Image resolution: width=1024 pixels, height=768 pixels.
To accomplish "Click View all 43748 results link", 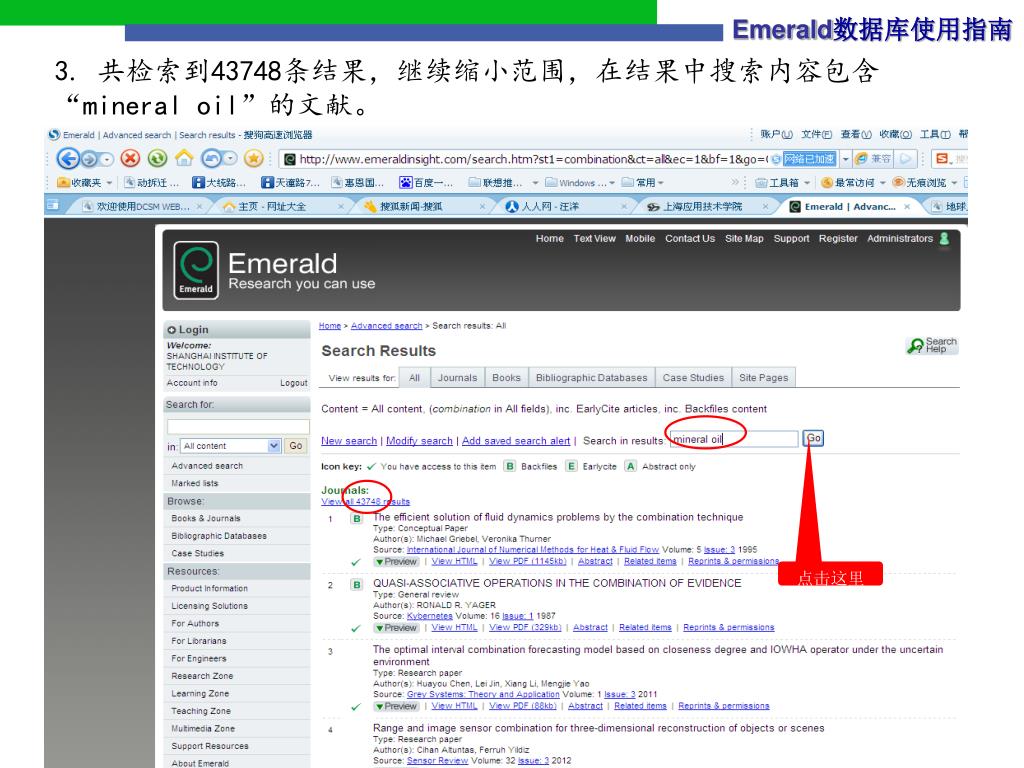I will 366,502.
